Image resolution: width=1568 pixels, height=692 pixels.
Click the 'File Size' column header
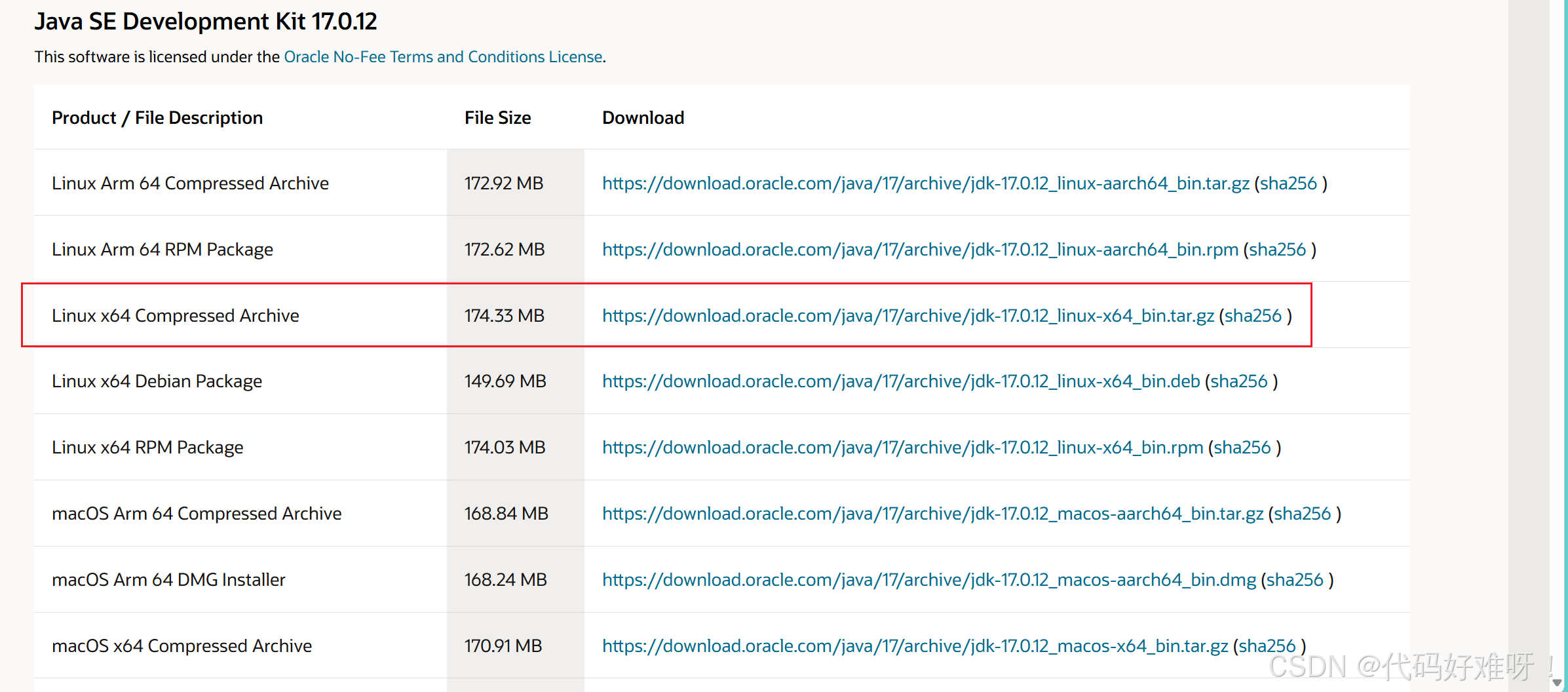(x=498, y=118)
